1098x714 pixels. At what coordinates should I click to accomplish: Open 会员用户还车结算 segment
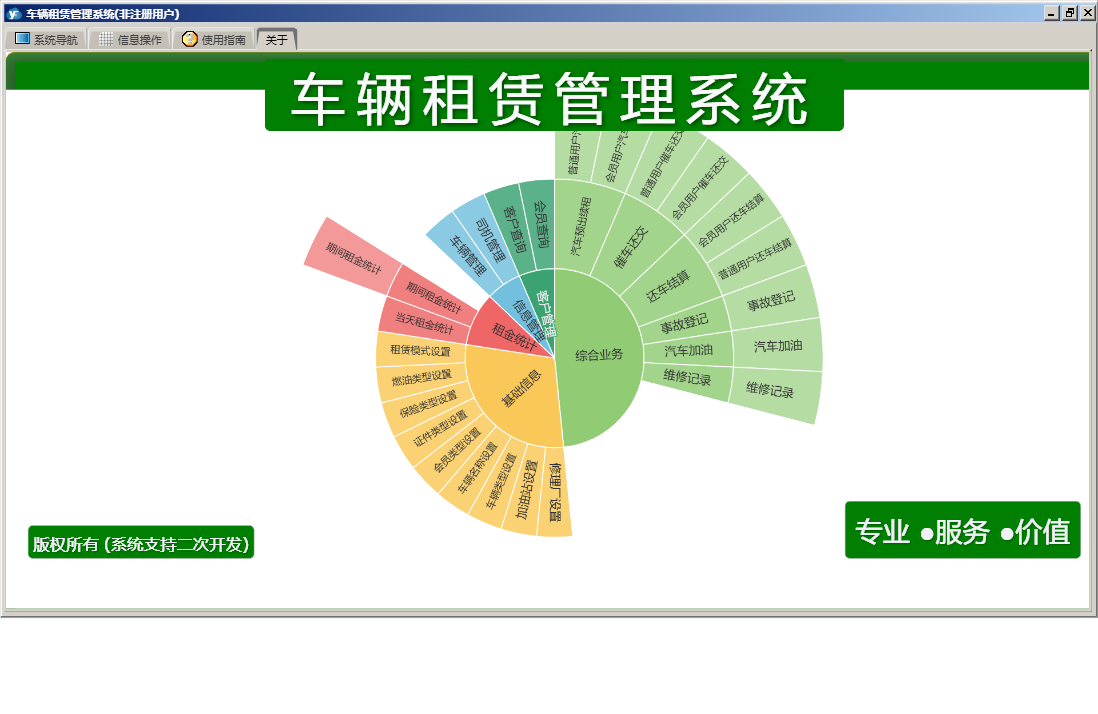(730, 220)
